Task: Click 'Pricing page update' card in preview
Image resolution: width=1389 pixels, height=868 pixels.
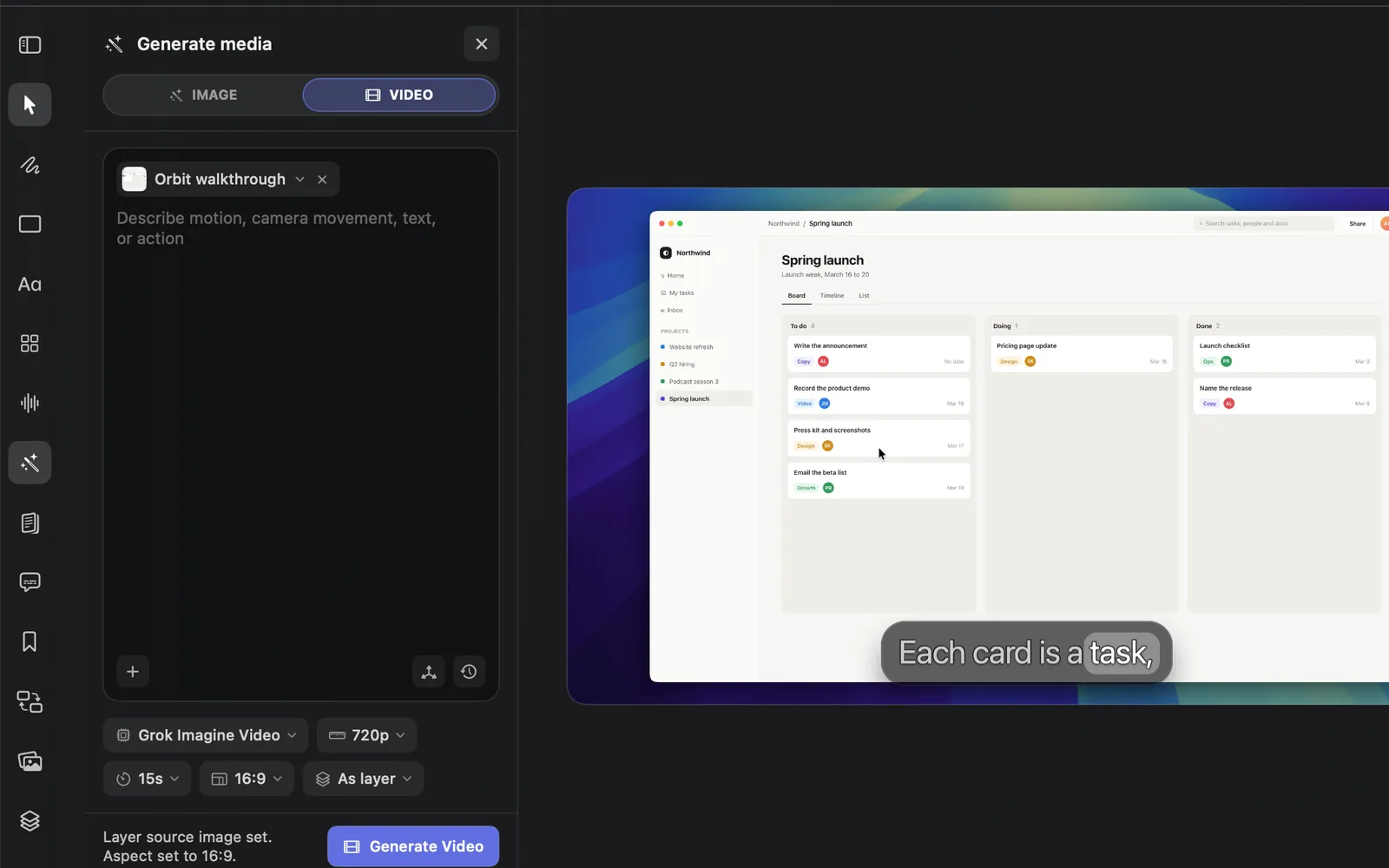Action: click(1082, 353)
